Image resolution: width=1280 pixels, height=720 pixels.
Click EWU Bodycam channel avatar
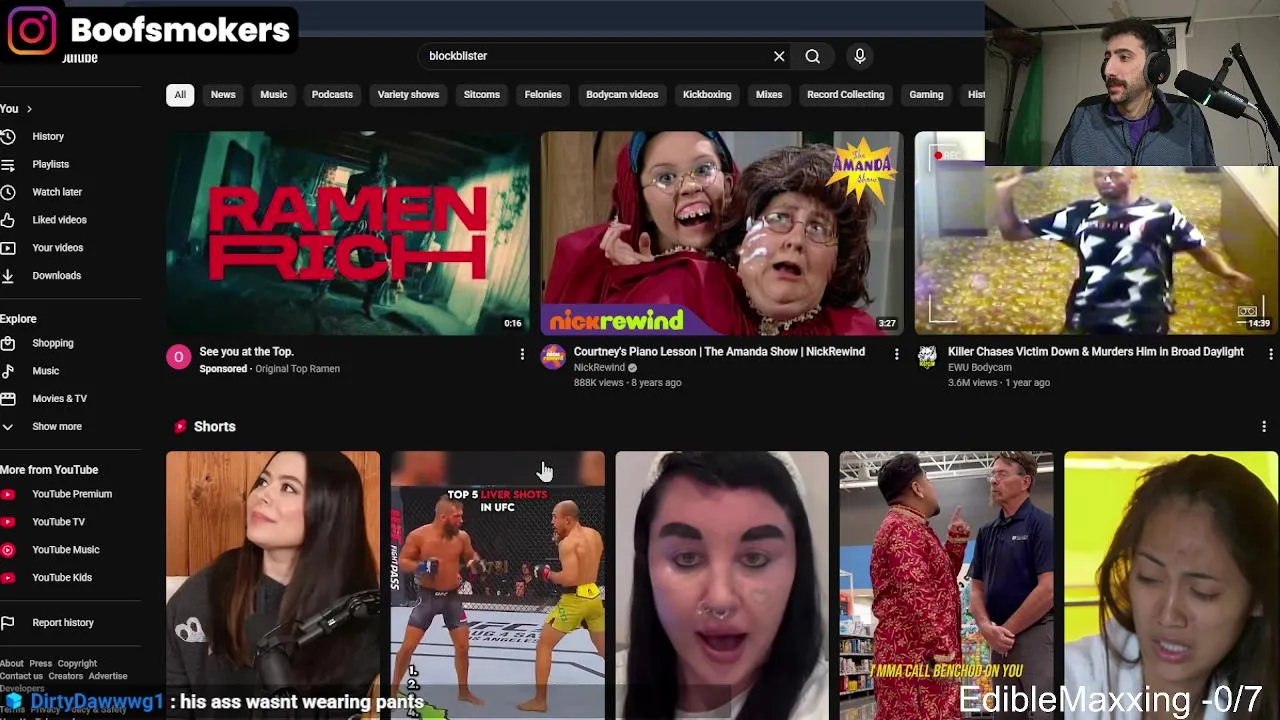point(927,358)
